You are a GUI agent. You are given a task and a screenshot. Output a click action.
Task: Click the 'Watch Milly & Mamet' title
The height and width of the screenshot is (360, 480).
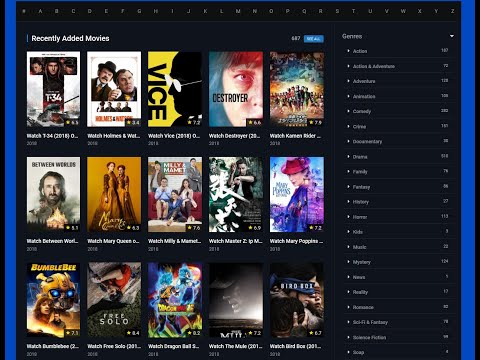(174, 241)
